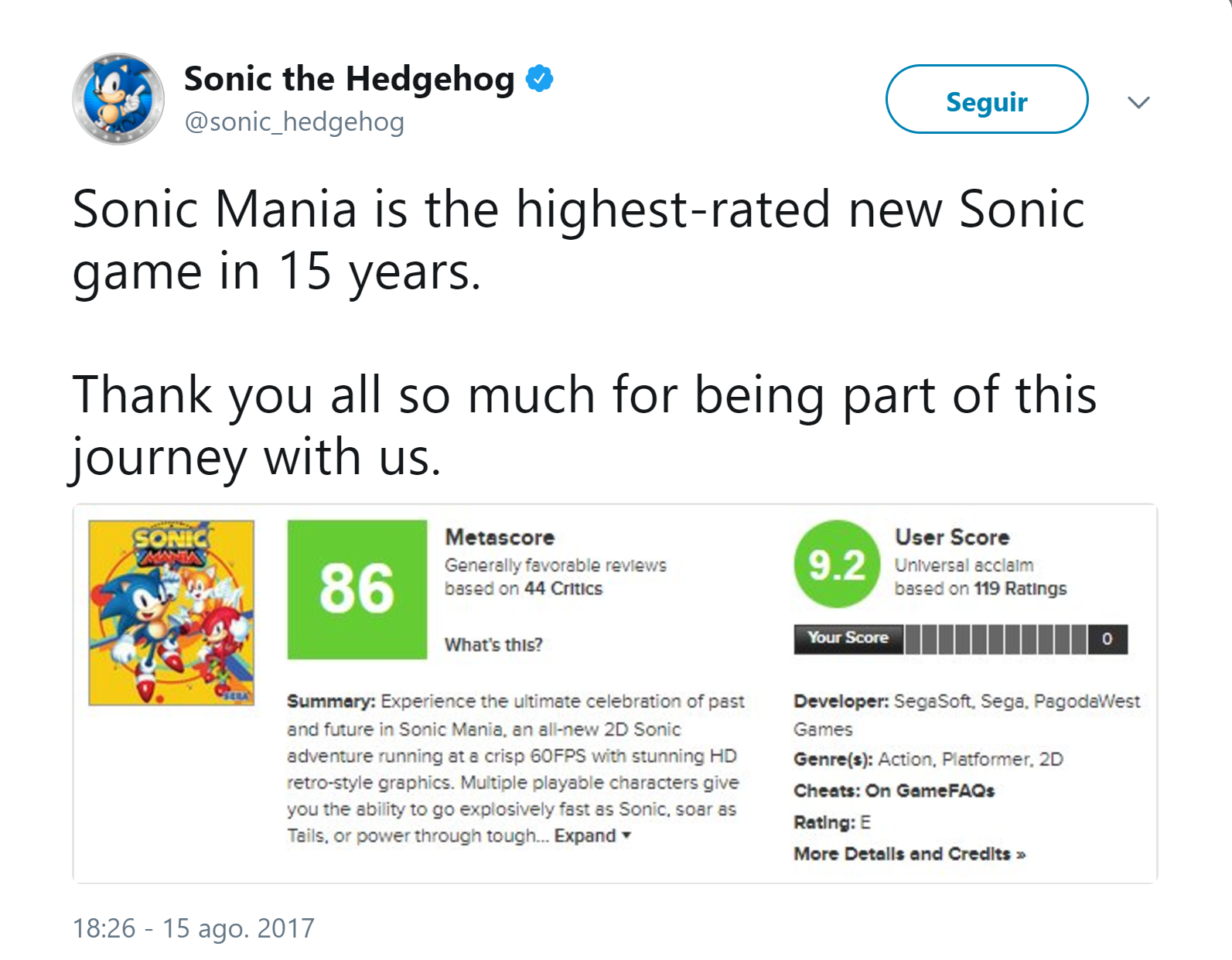Click the green 86 Metascore box

(x=357, y=589)
